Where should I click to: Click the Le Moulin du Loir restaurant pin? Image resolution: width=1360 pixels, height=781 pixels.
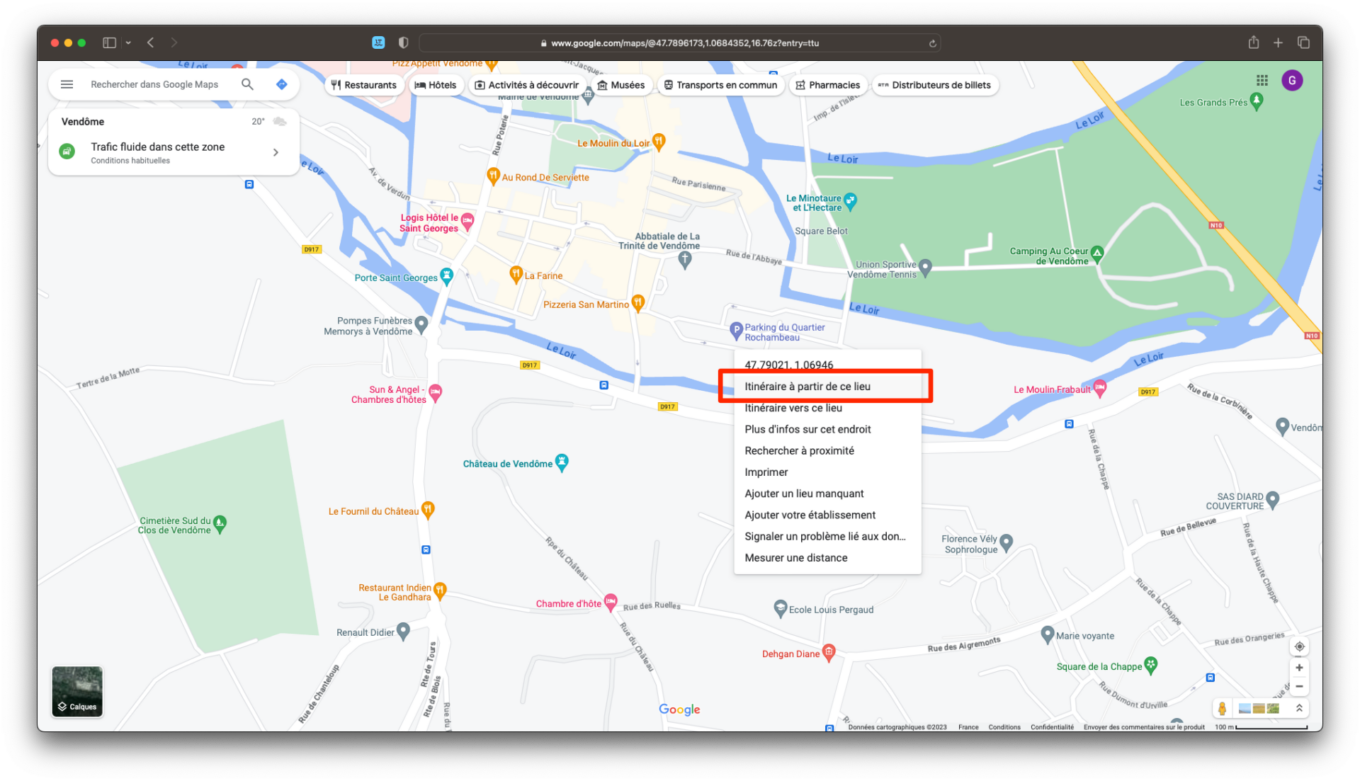[x=658, y=142]
